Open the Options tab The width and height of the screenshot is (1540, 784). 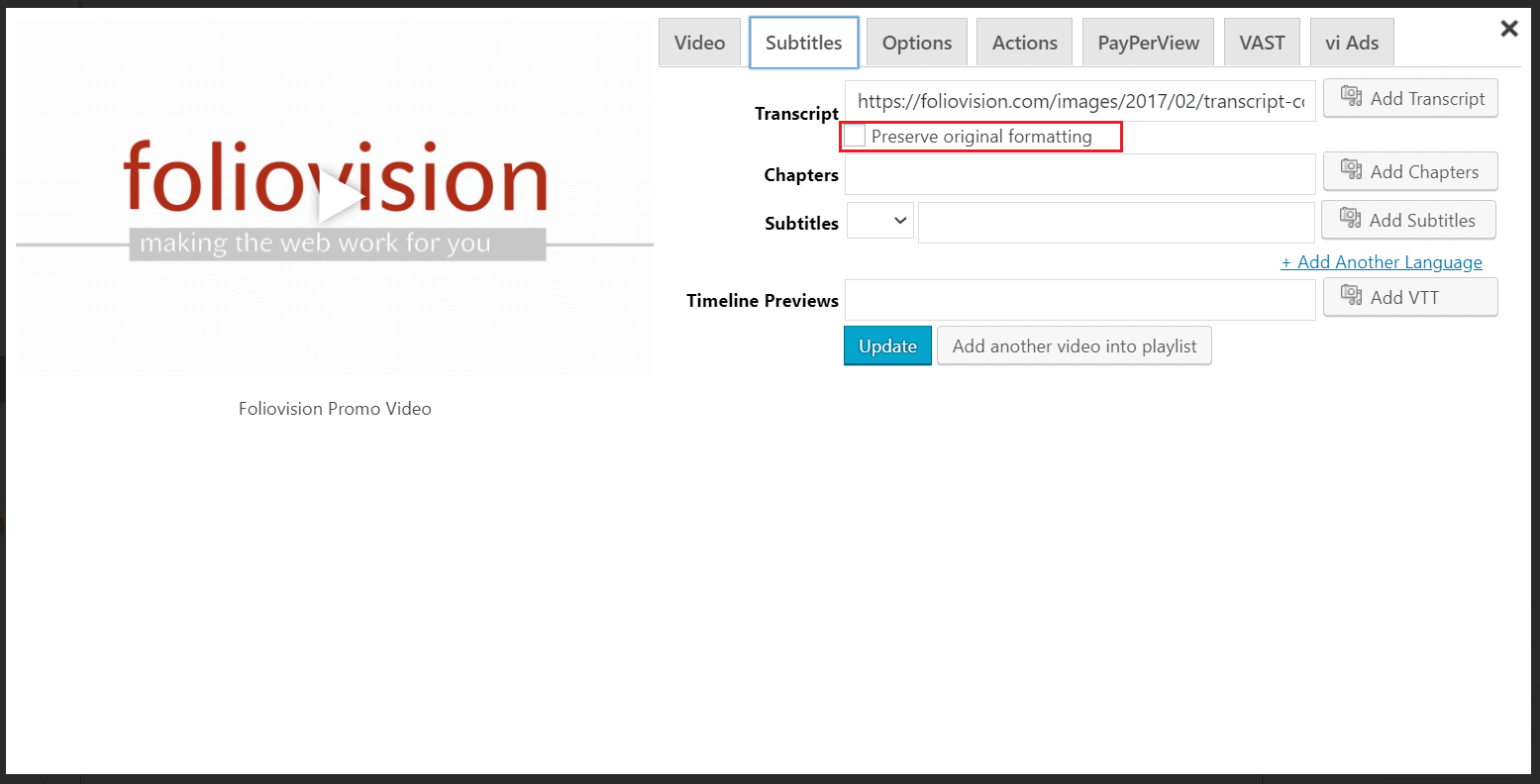(x=917, y=43)
